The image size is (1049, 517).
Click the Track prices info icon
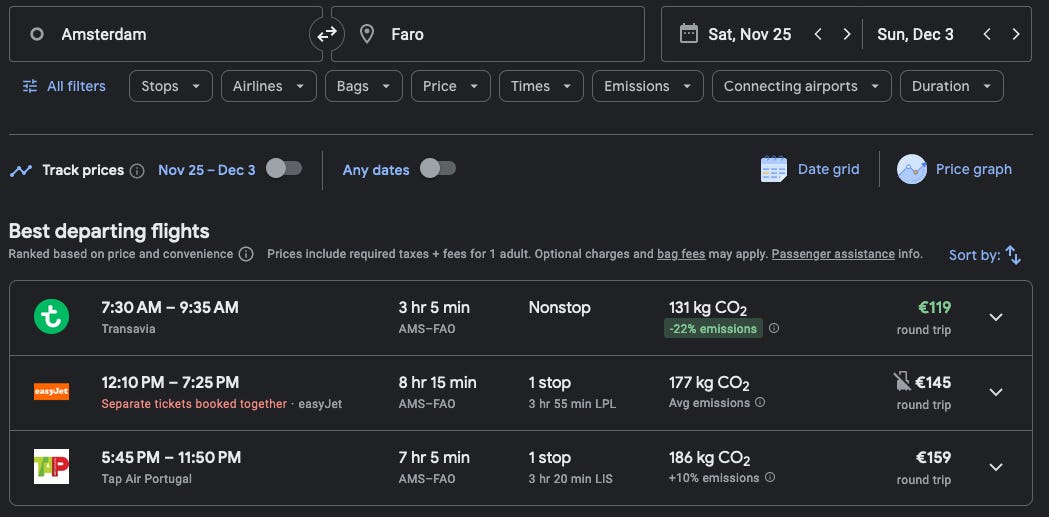coord(137,170)
